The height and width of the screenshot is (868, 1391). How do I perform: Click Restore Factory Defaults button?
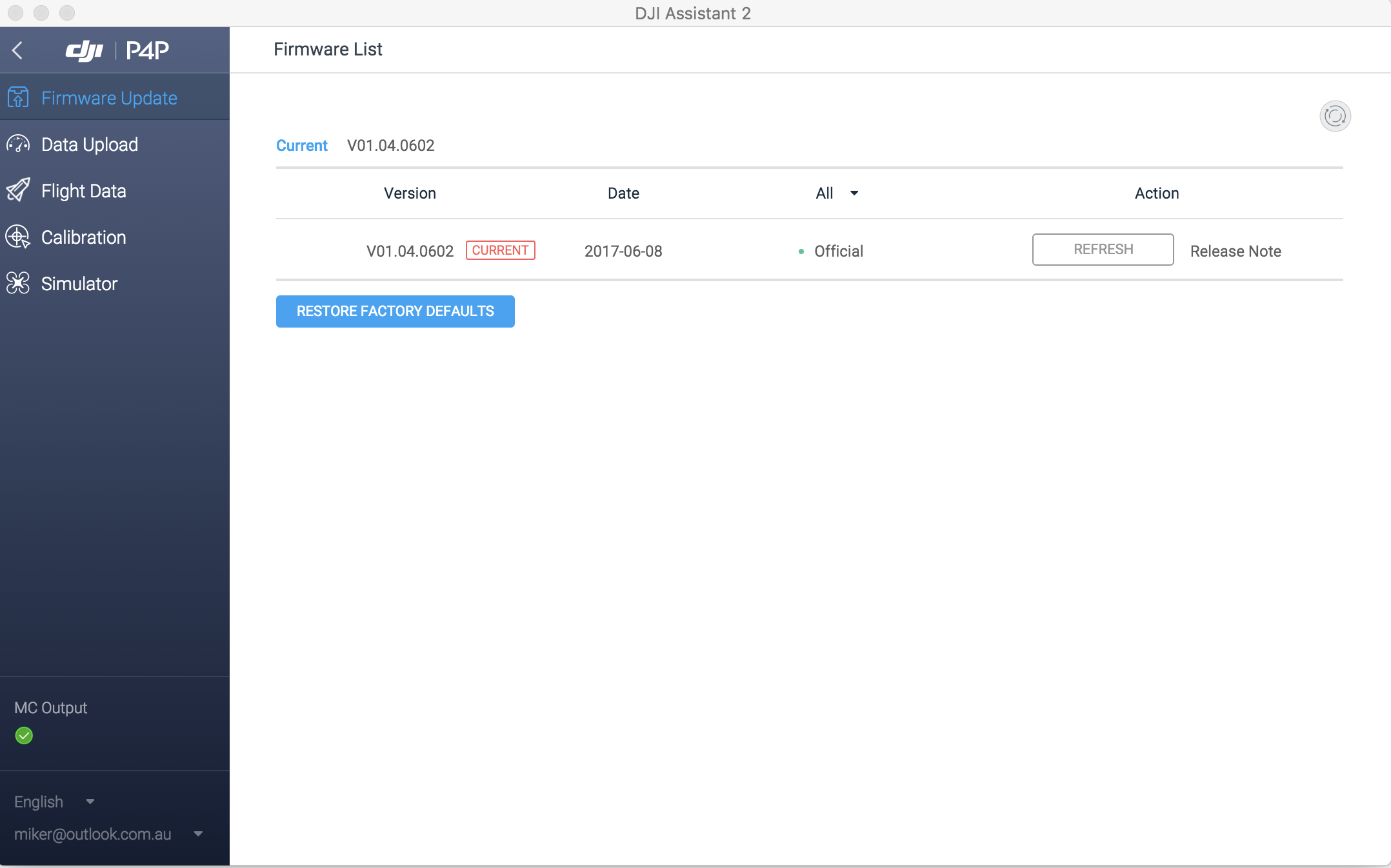395,311
